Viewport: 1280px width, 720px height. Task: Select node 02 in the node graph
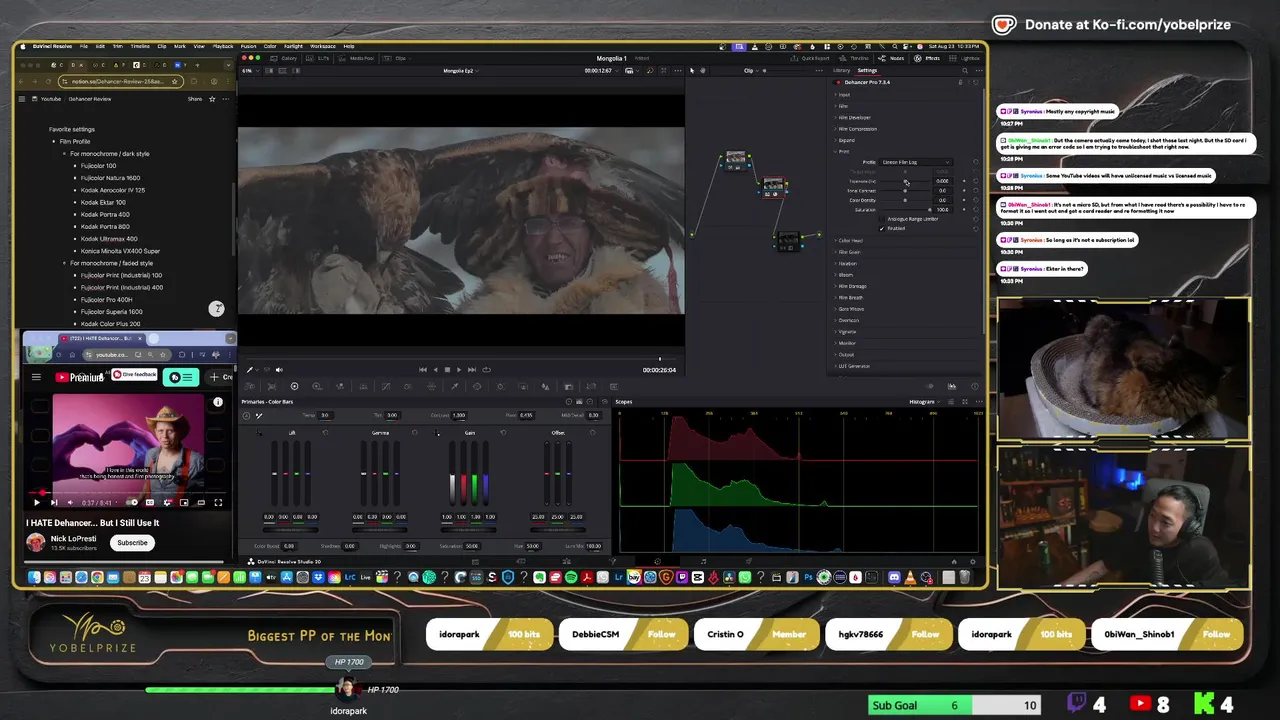tap(773, 186)
